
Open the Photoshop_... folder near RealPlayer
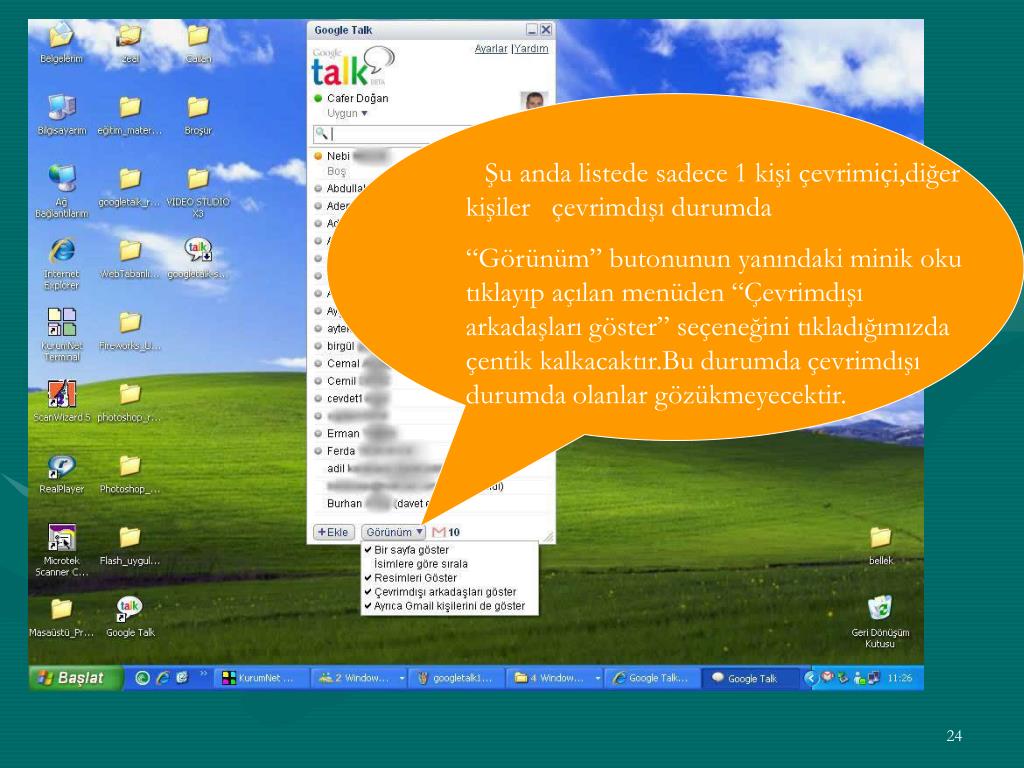[x=130, y=473]
